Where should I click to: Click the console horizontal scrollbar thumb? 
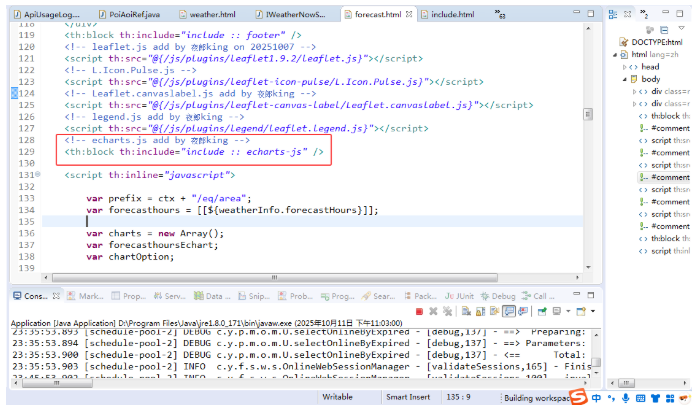tap(57, 383)
